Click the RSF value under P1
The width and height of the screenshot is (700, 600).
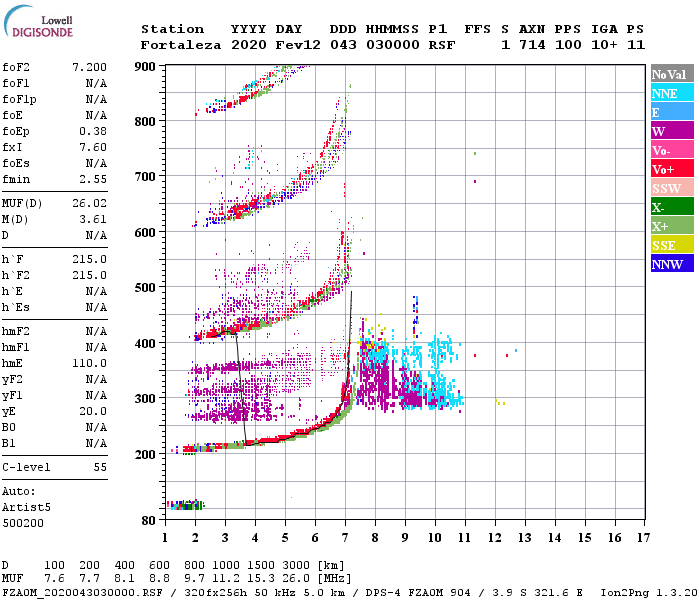[442, 45]
